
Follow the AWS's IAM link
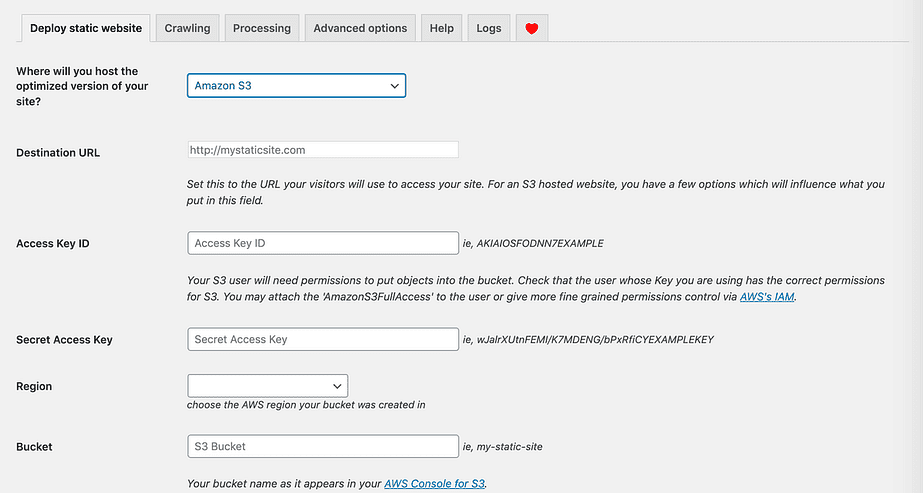pyautogui.click(x=767, y=297)
